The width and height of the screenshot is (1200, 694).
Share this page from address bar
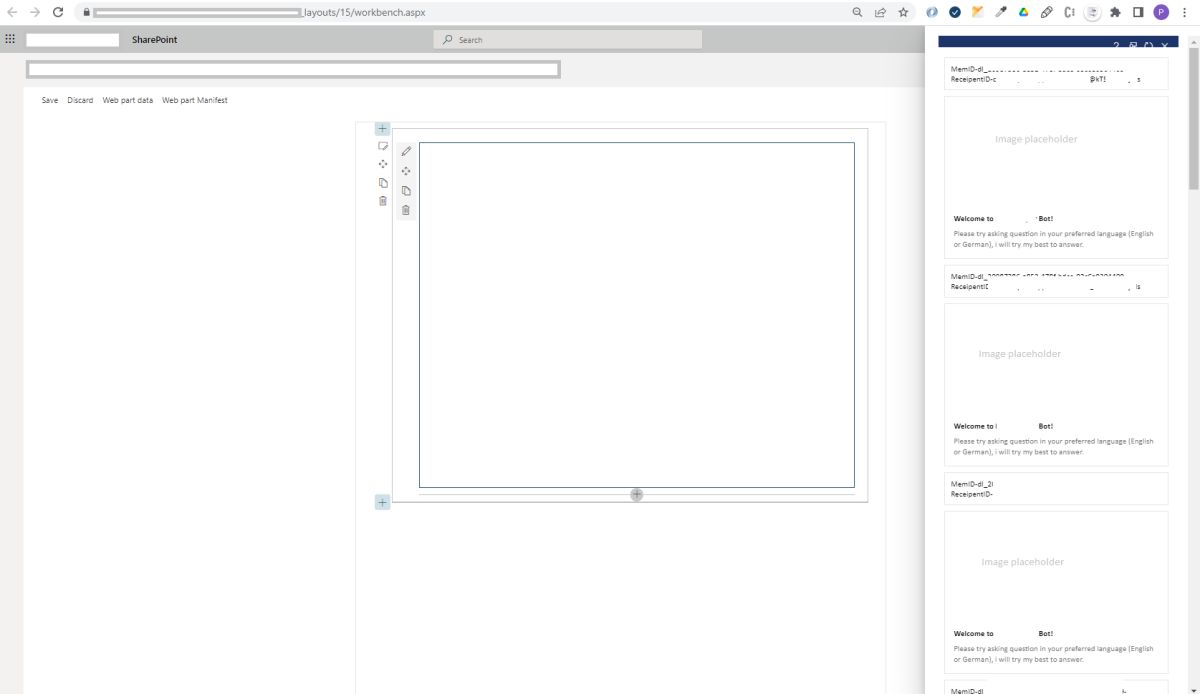pos(880,12)
